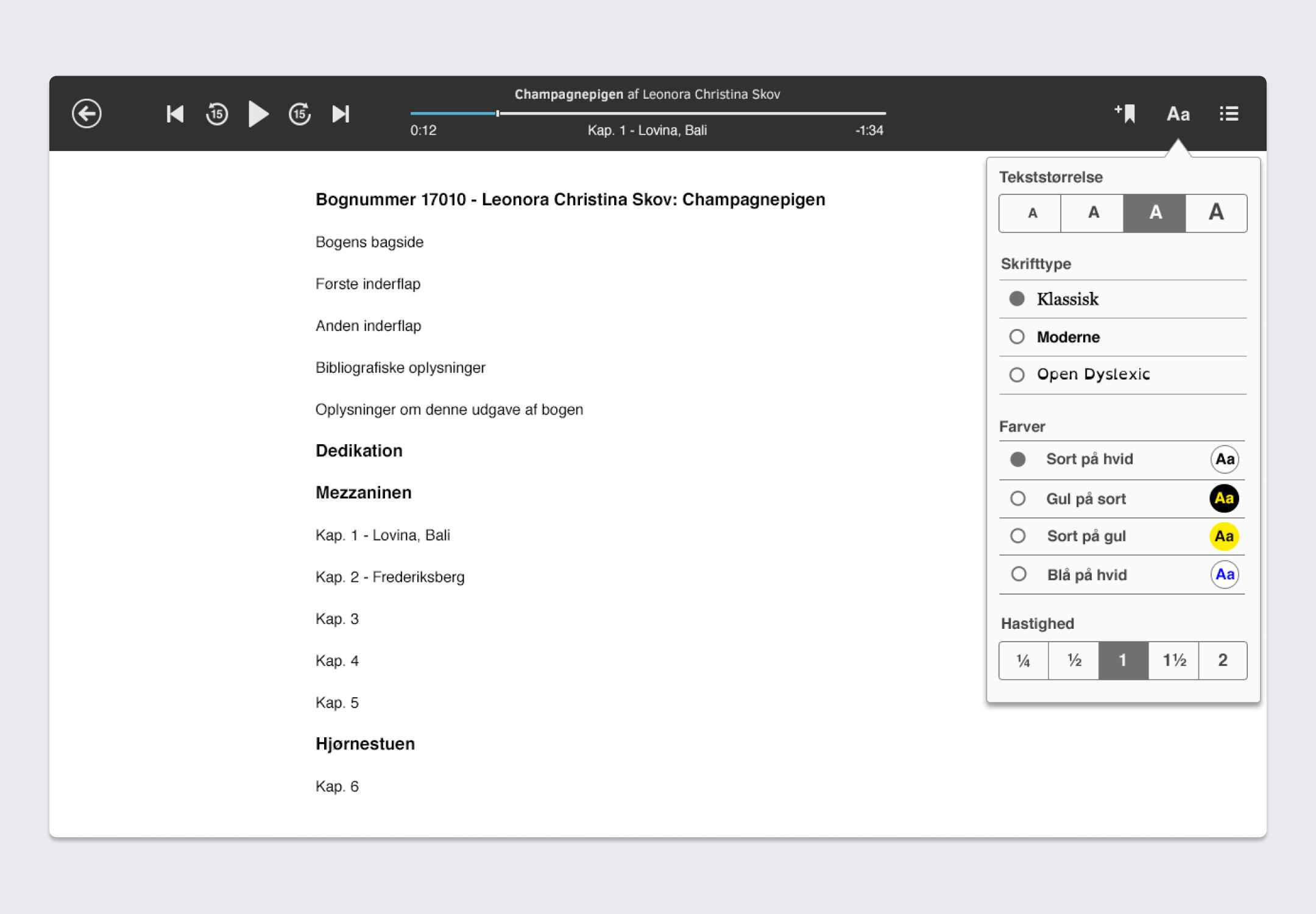This screenshot has height=914, width=1316.
Task: Click the blue-text Aa swatch
Action: 1225,575
